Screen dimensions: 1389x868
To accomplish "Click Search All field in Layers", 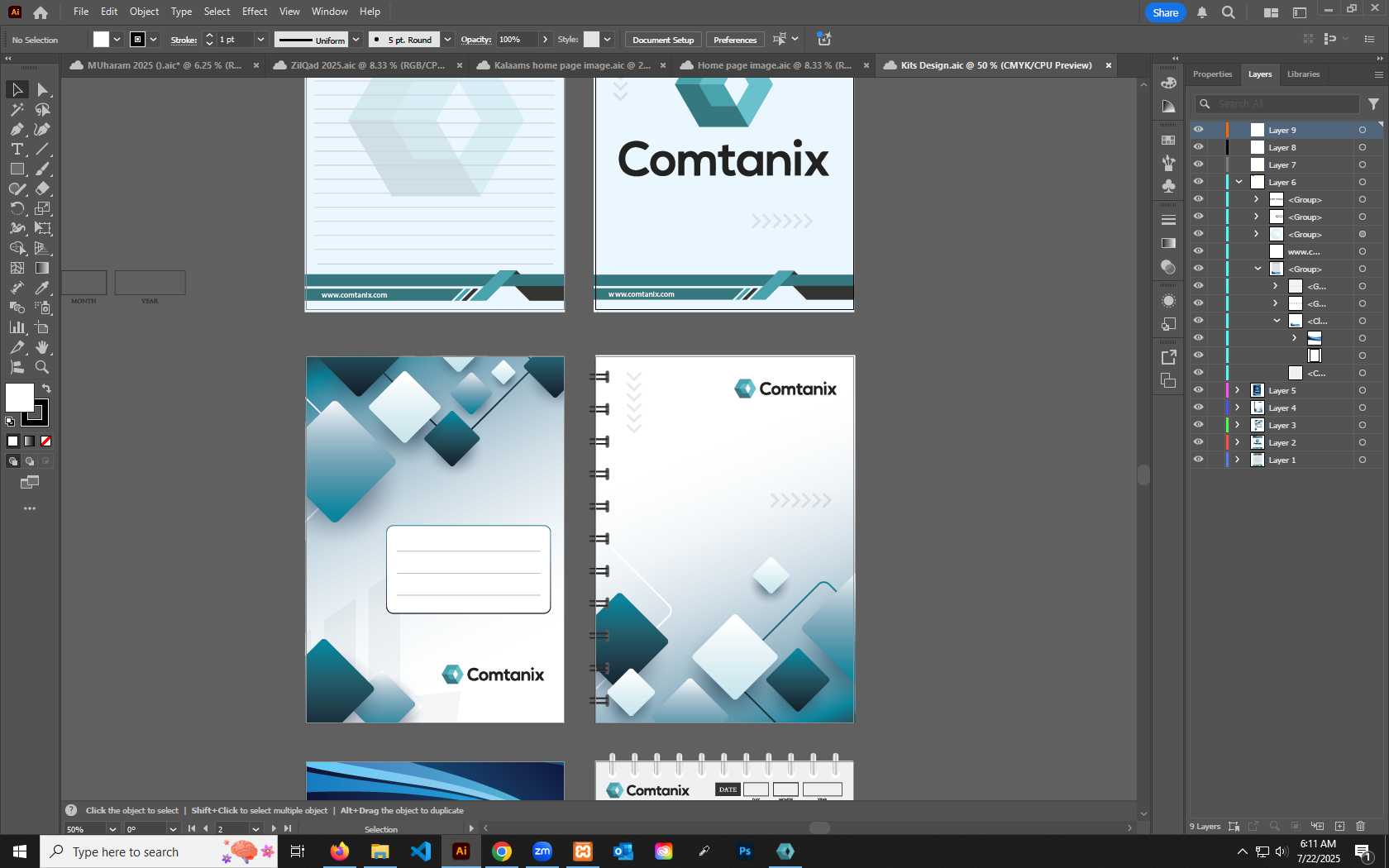I will tap(1277, 104).
